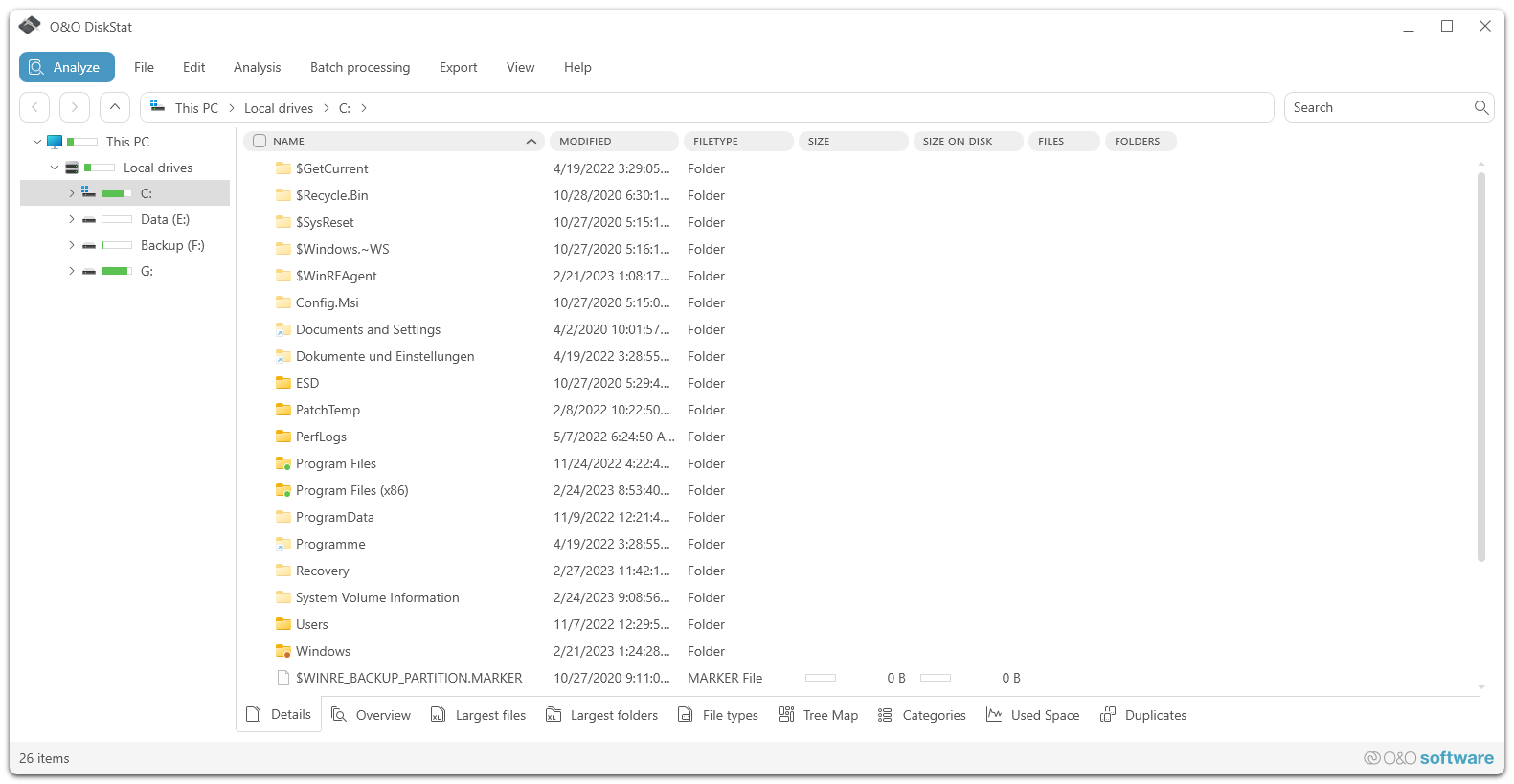The height and width of the screenshot is (784, 1514).
Task: Sort by Filetype column header
Action: click(738, 141)
